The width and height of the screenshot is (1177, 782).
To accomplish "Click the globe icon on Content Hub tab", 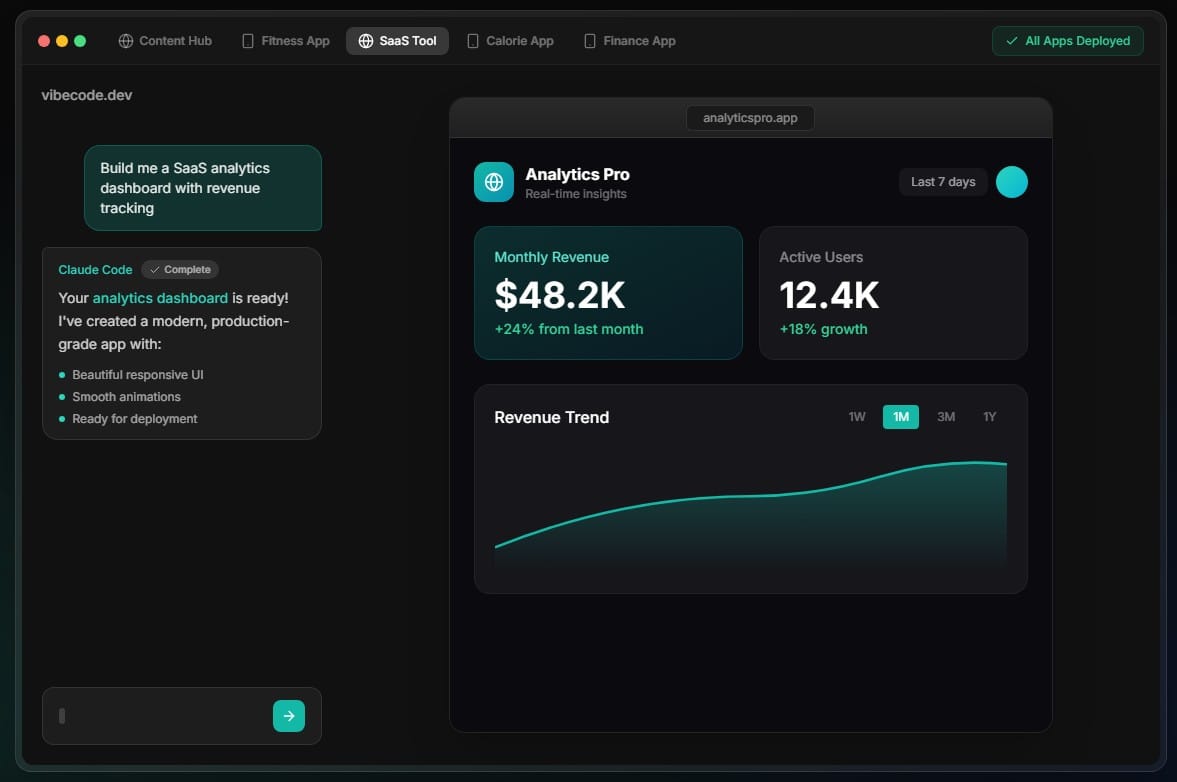I will click(126, 41).
